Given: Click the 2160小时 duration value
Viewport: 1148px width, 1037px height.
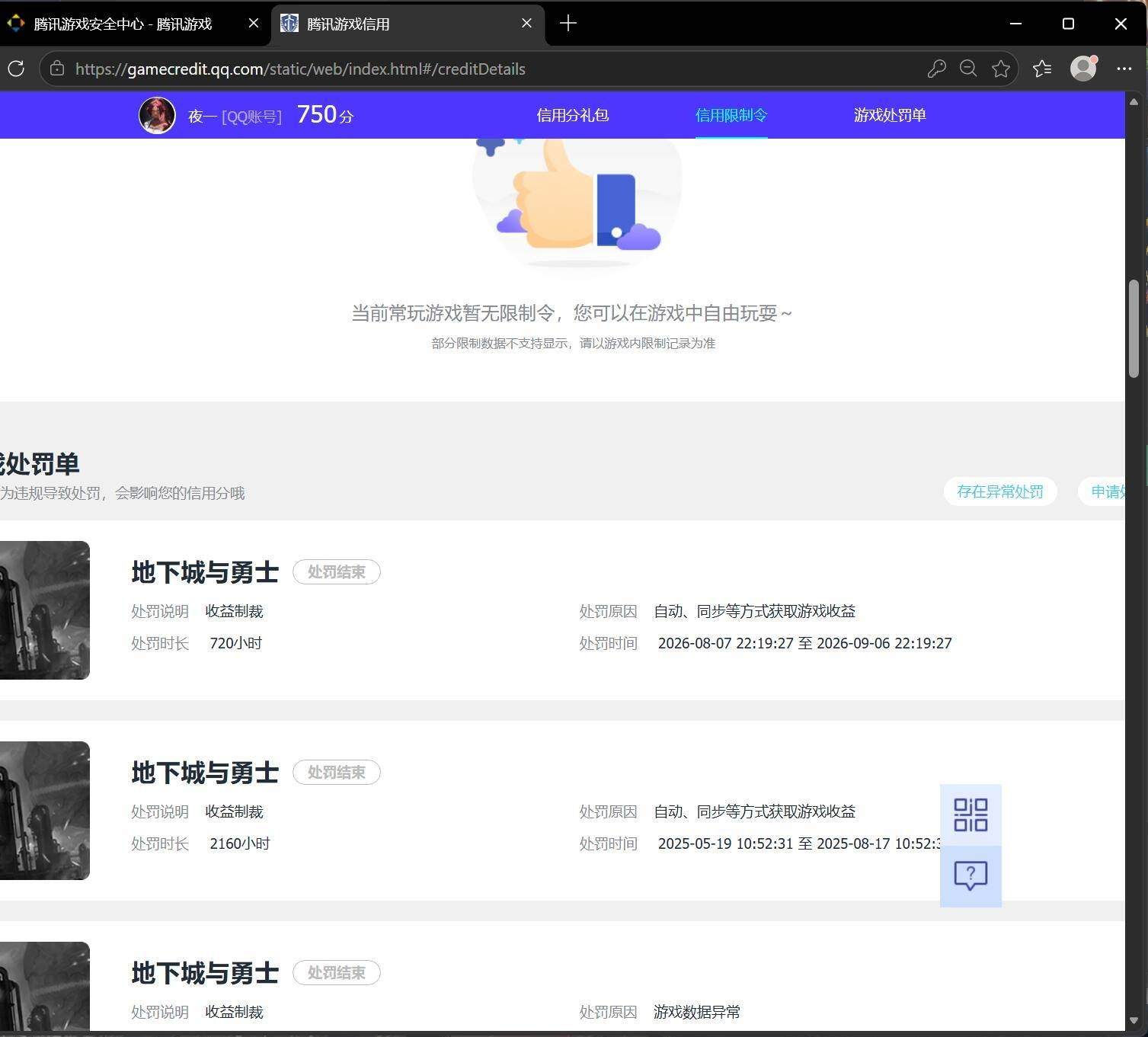Looking at the screenshot, I should pyautogui.click(x=240, y=843).
